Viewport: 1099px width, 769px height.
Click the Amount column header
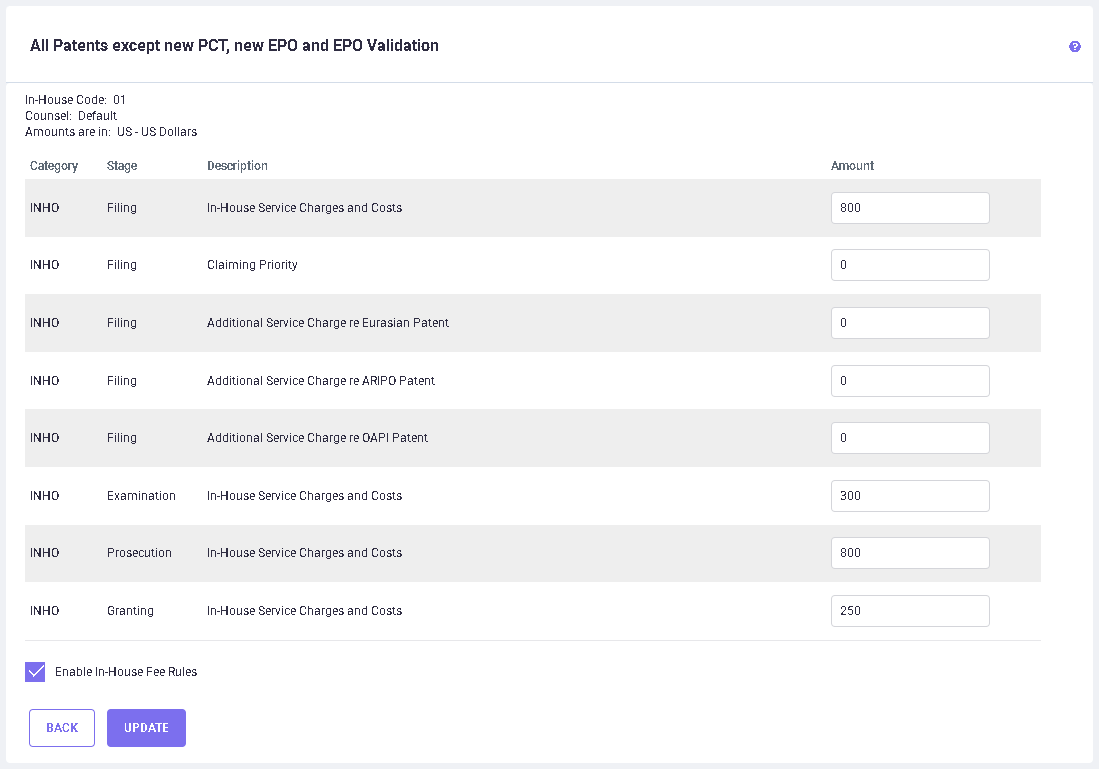click(852, 166)
